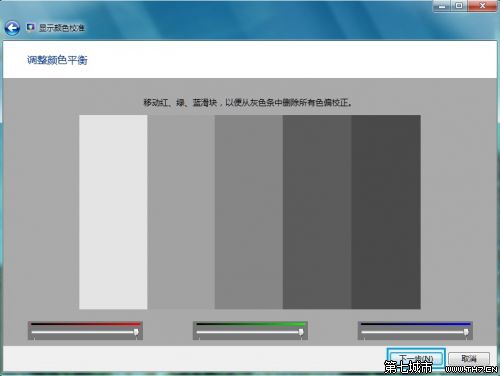
Task: Click the darkest gray sample bar
Action: pos(386,212)
